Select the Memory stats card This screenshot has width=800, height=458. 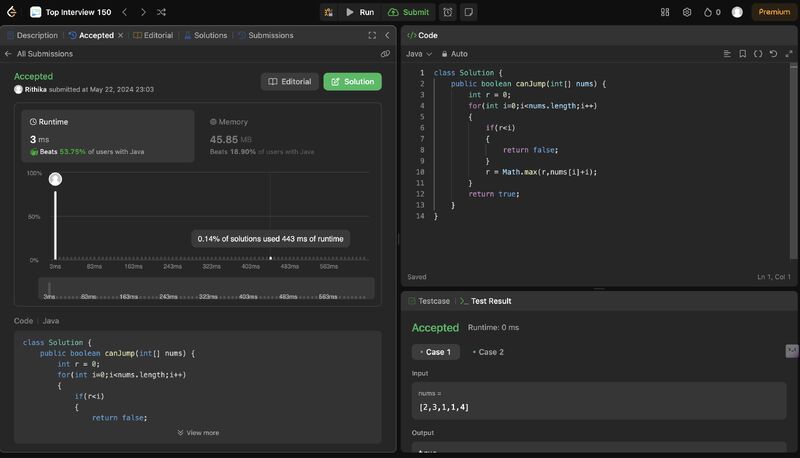click(288, 136)
